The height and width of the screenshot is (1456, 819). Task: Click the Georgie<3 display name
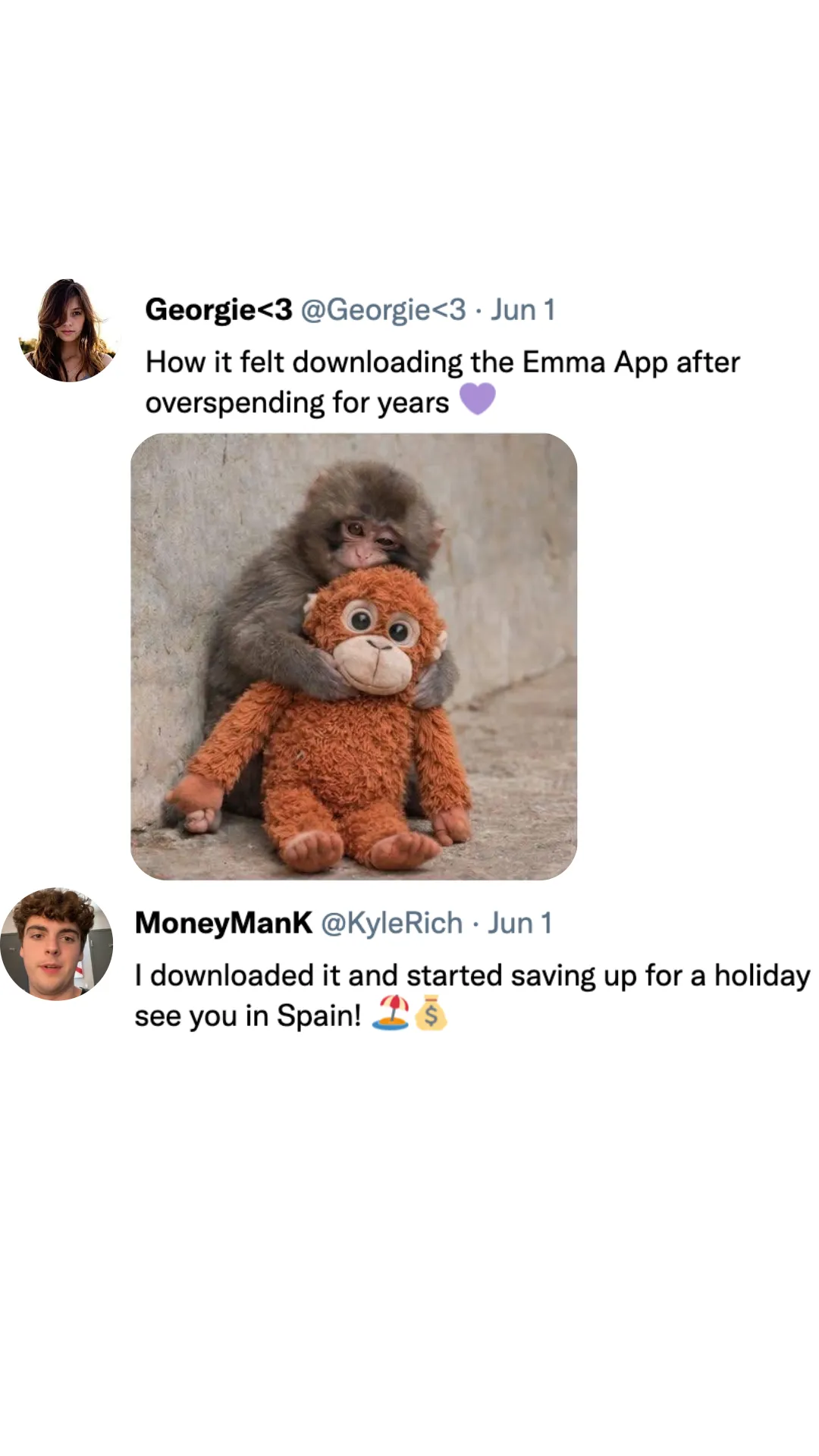pyautogui.click(x=218, y=309)
